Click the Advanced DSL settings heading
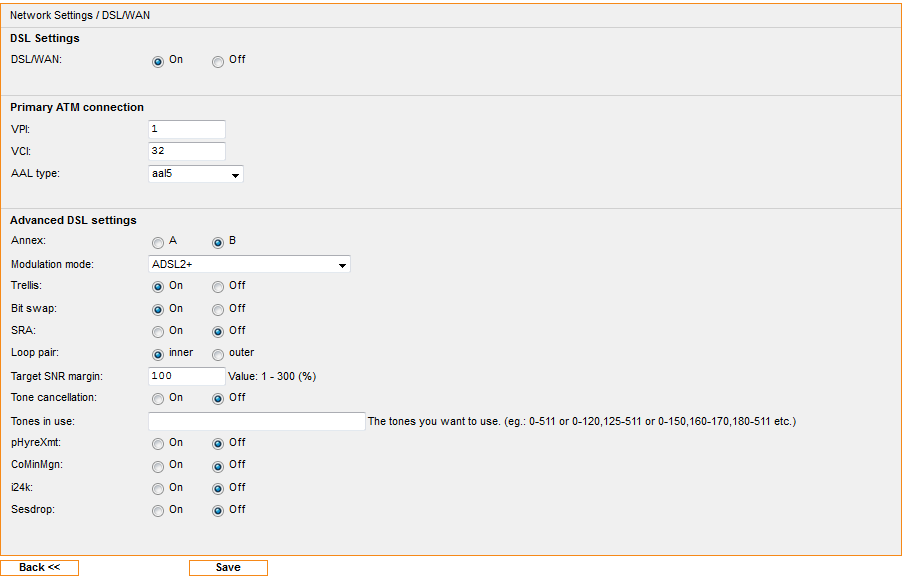Screen dimensions: 903x587 (x=73, y=220)
